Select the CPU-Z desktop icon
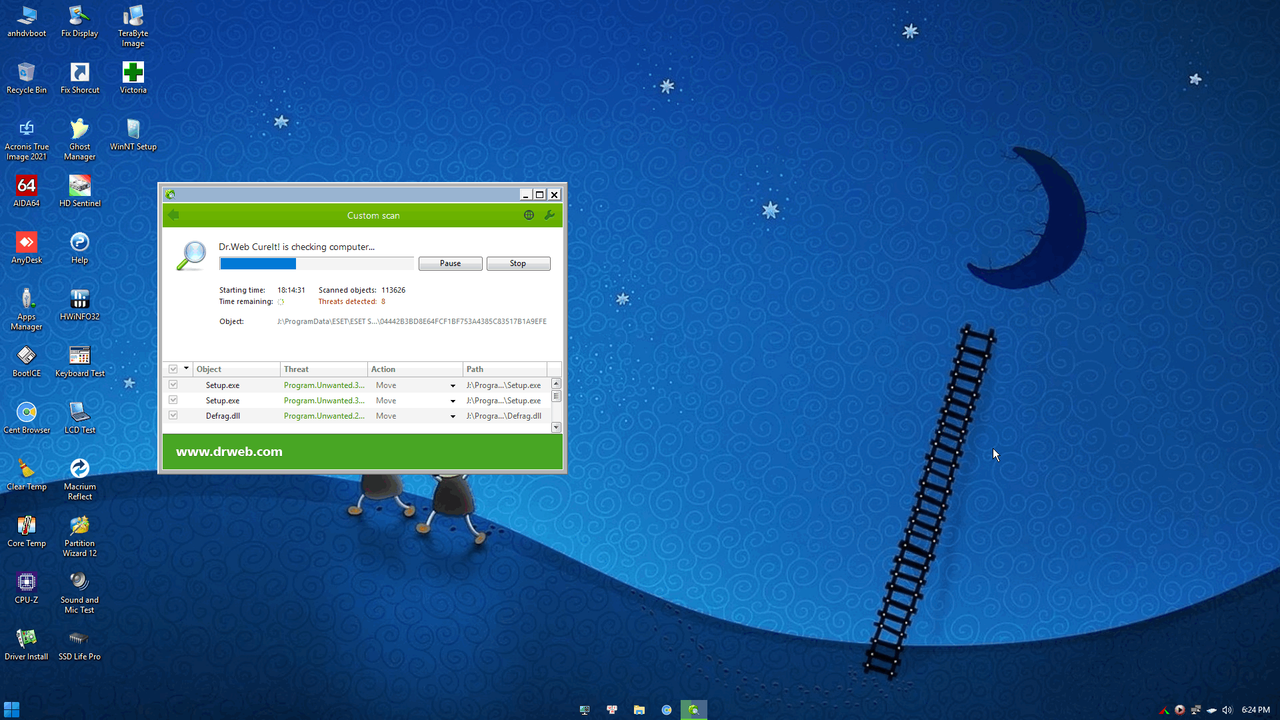Image resolution: width=1280 pixels, height=720 pixels. [x=26, y=588]
